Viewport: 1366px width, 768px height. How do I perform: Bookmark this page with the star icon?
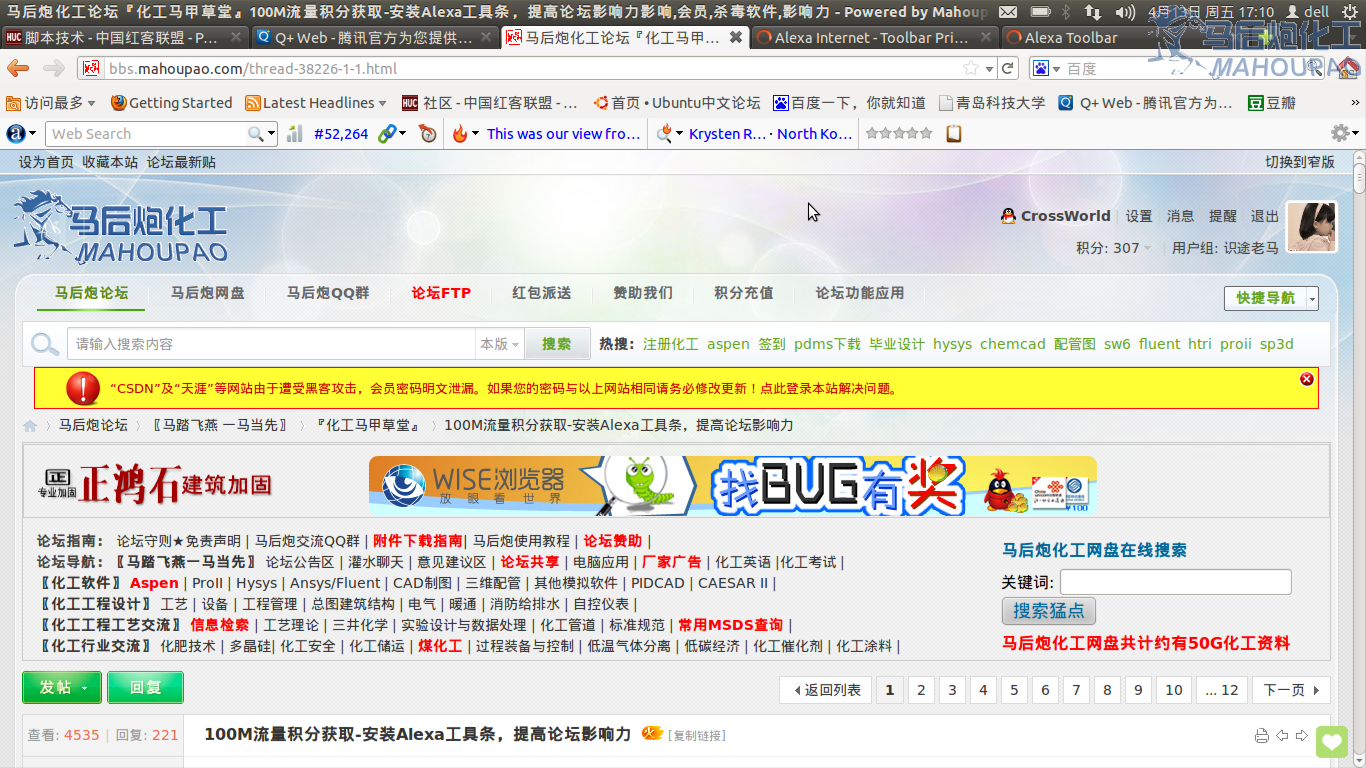click(x=971, y=68)
